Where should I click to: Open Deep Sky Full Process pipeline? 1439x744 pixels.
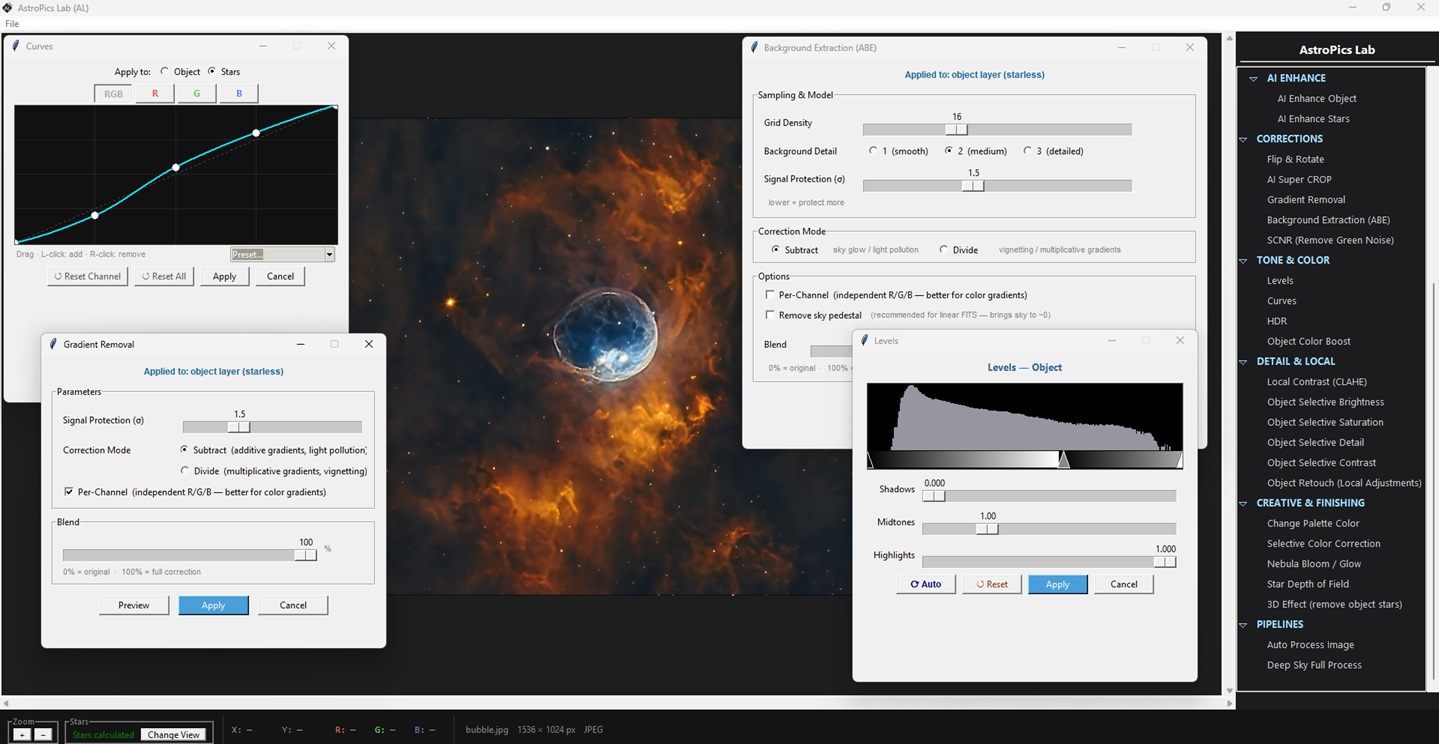pyautogui.click(x=1313, y=665)
